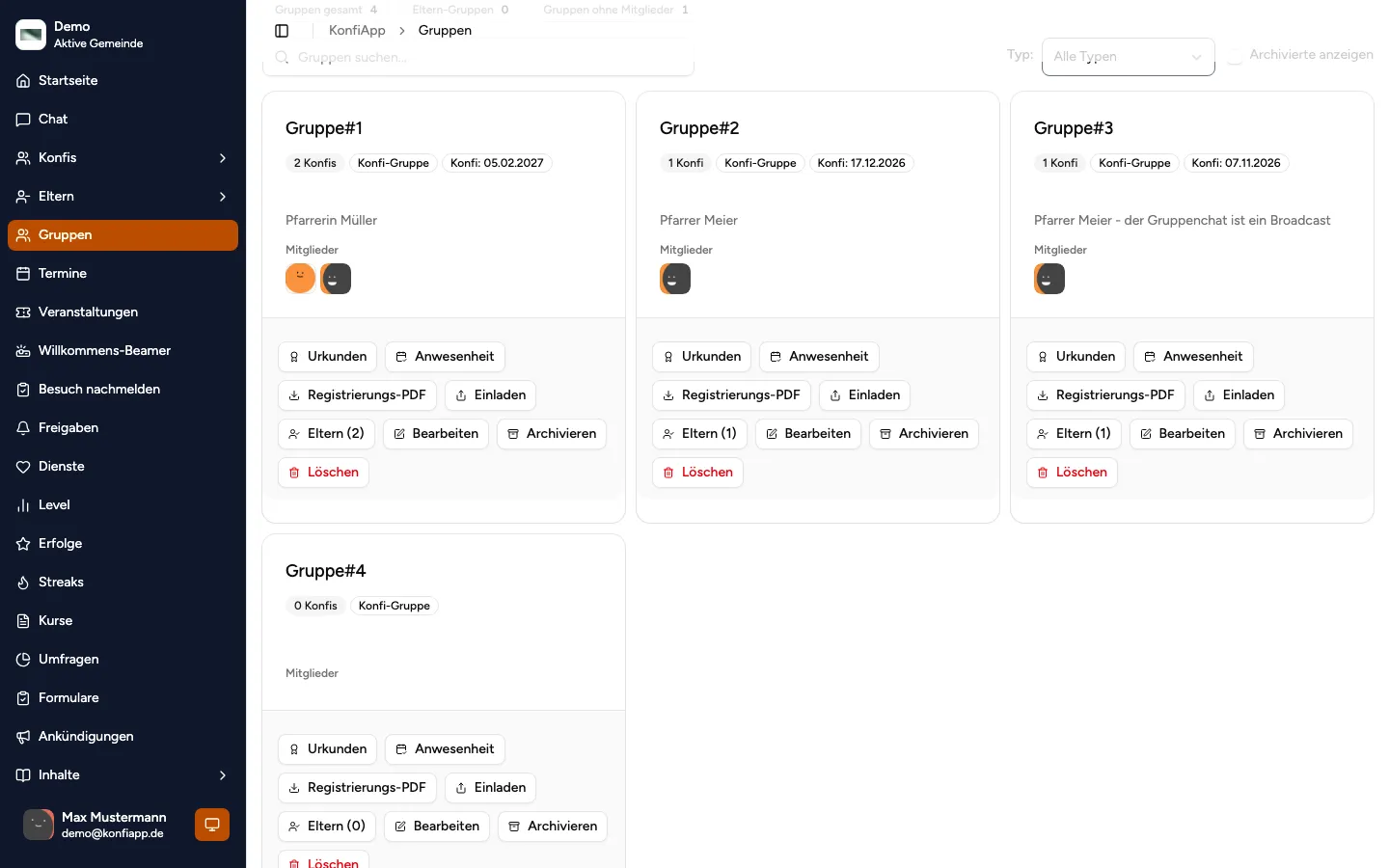Screen dimensions: 1389x868
Task: Archive Gruppe#1 with Archivieren
Action: (552, 434)
